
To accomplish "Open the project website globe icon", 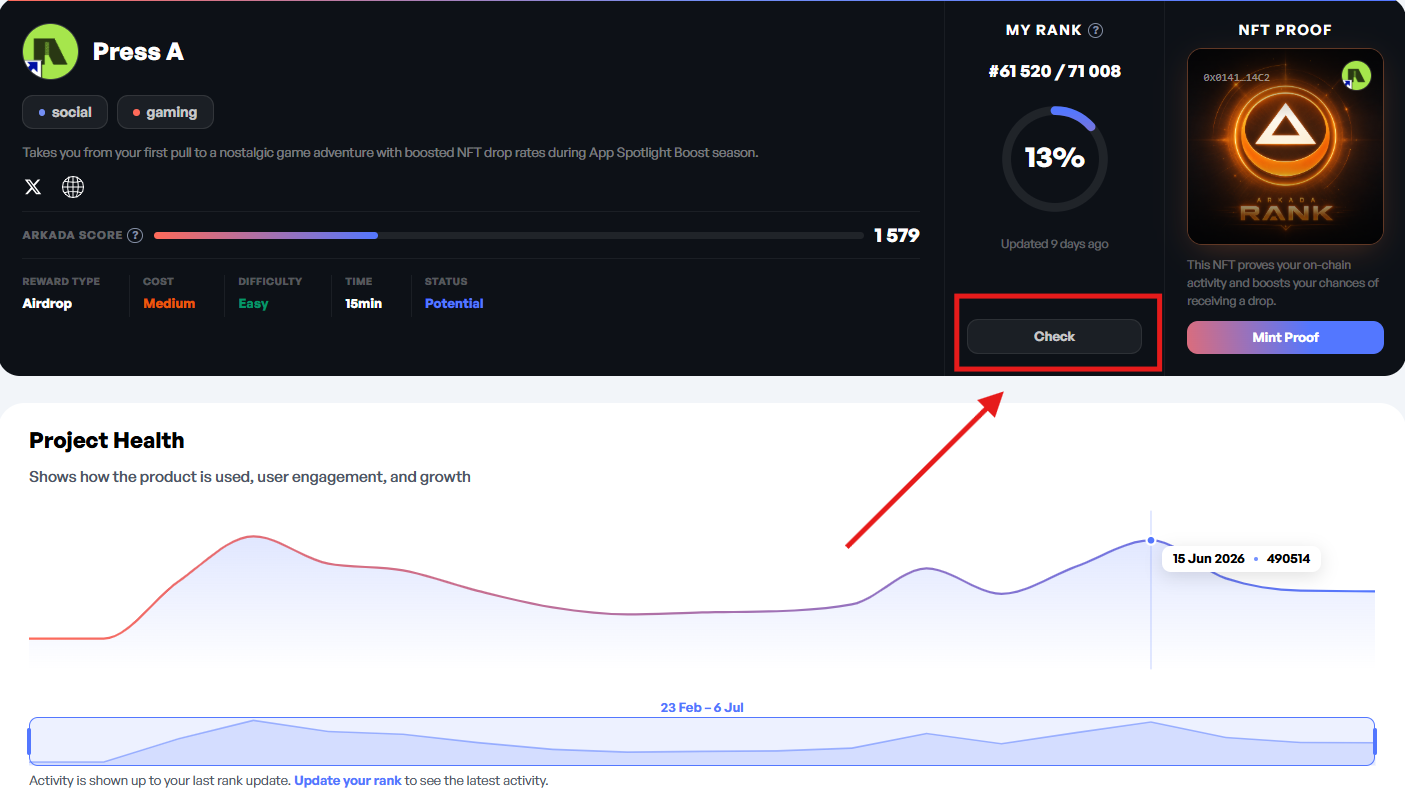I will coord(73,187).
